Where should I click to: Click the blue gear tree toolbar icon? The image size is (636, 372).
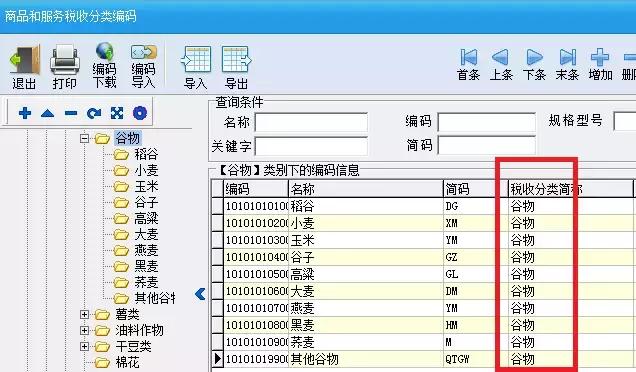click(x=140, y=113)
